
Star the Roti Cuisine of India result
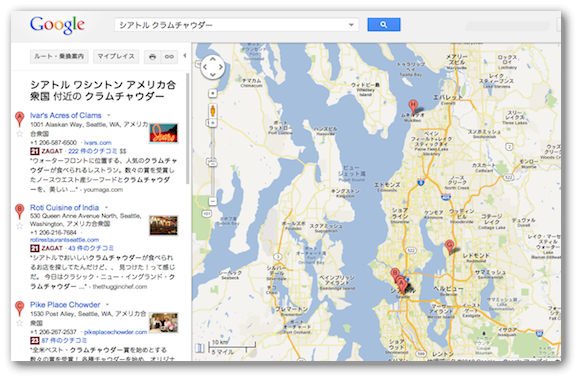pyautogui.click(x=20, y=226)
